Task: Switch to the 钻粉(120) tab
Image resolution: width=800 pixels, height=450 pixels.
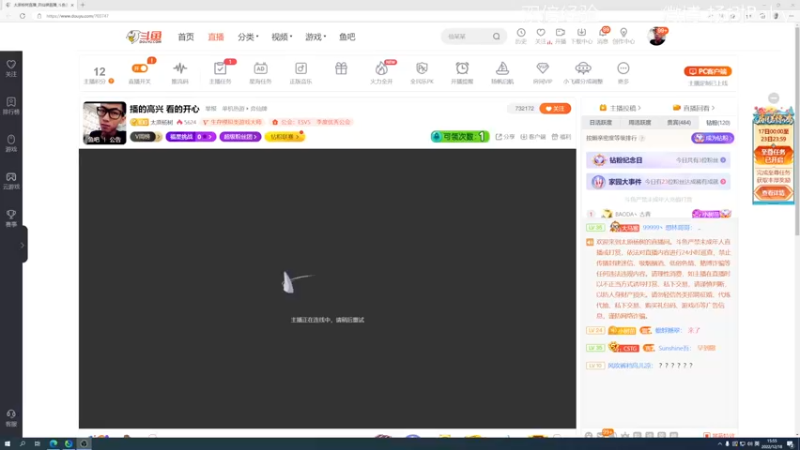Action: (717, 122)
